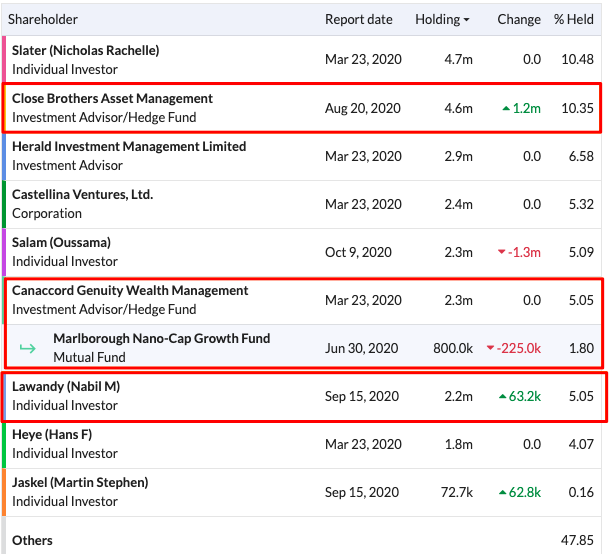The image size is (609, 554).
Task: Open Lawandy (Nabil M) shareholder
Action: click(66, 387)
